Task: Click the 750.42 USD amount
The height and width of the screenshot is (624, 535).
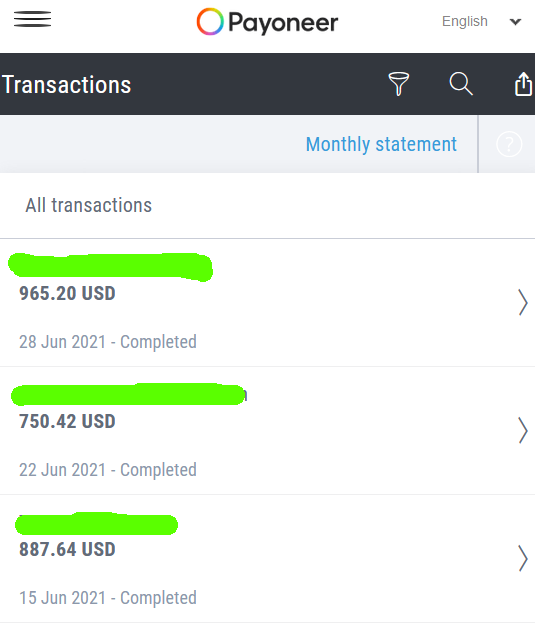Action: 67,421
